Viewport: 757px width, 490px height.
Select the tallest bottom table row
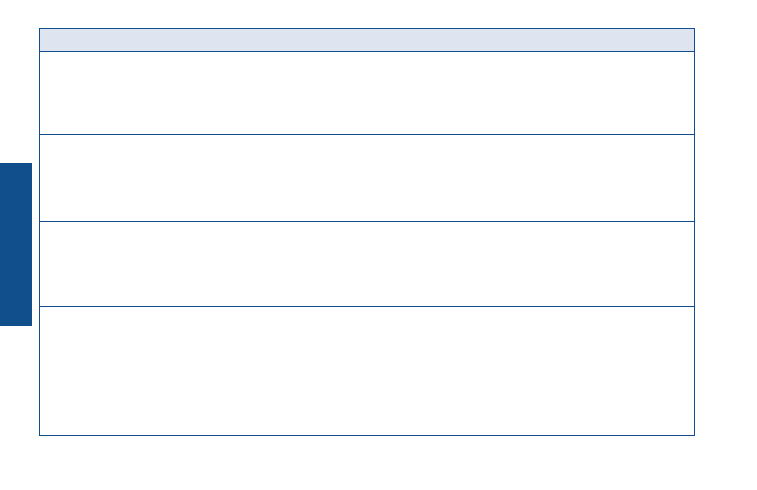(367, 371)
